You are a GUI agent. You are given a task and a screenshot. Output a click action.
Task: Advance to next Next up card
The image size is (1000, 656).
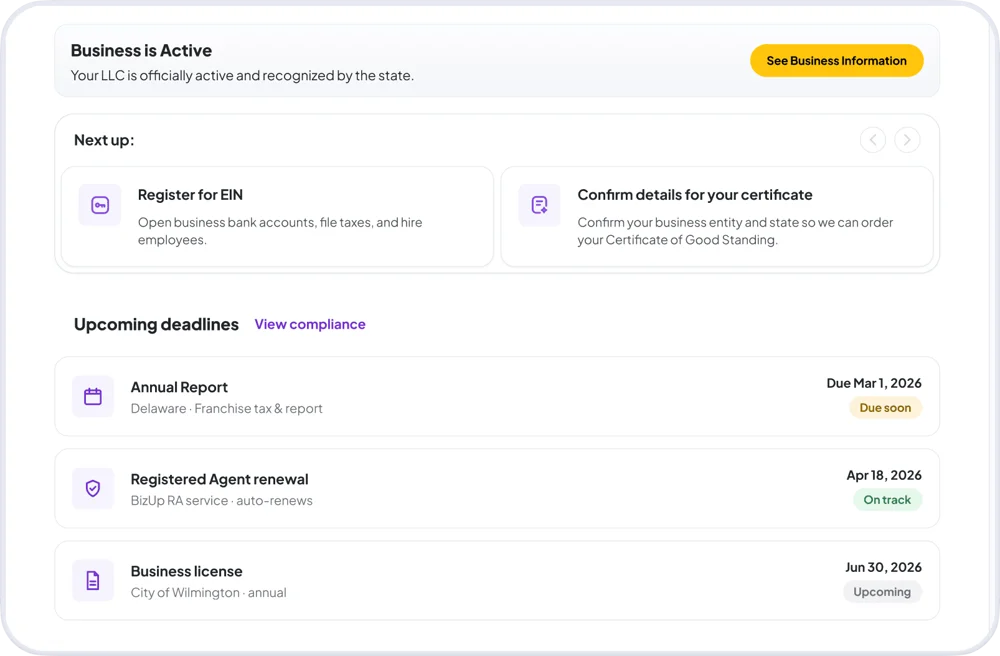[x=907, y=140]
